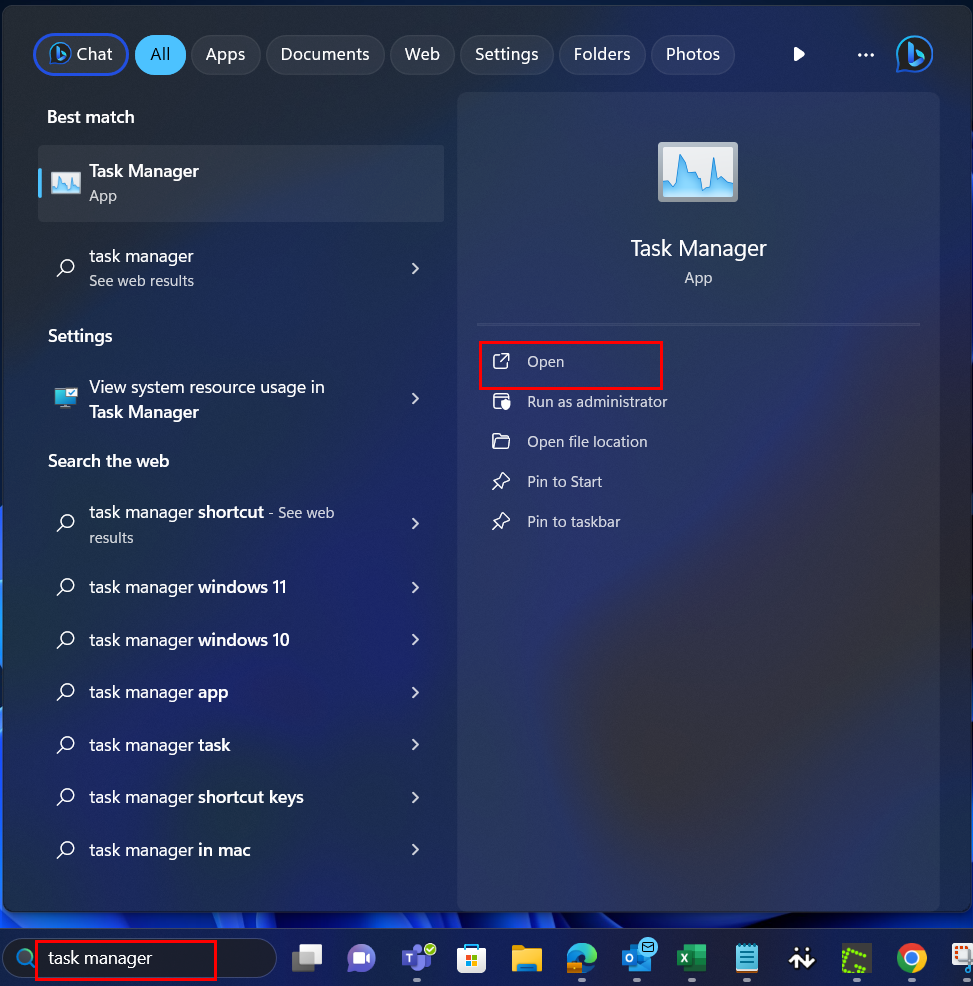The height and width of the screenshot is (986, 973).
Task: Open 'View system resource usage in Task Manager' setting
Action: 241,399
